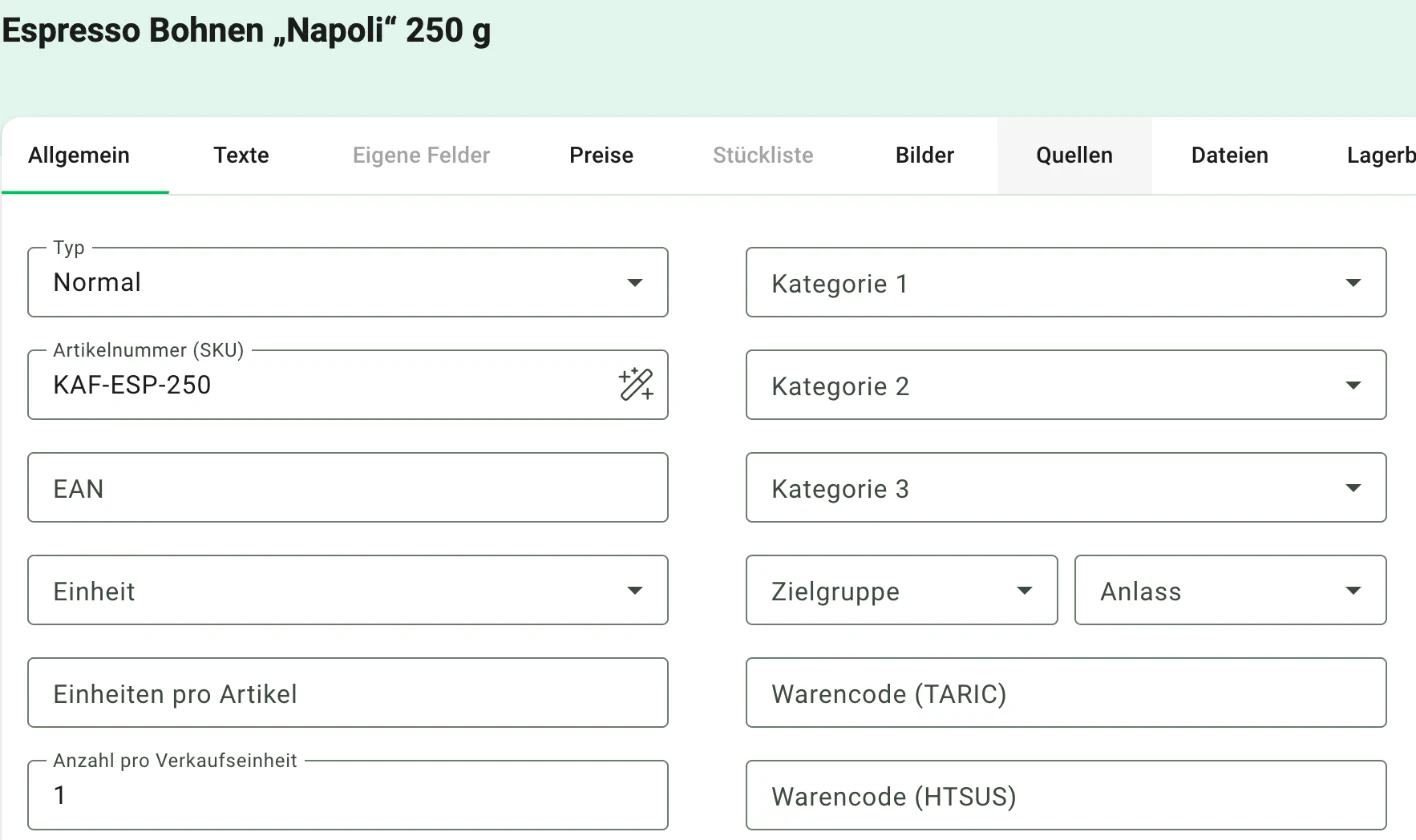The height and width of the screenshot is (840, 1416).
Task: Generate SKU with the magic wand icon
Action: click(x=636, y=385)
